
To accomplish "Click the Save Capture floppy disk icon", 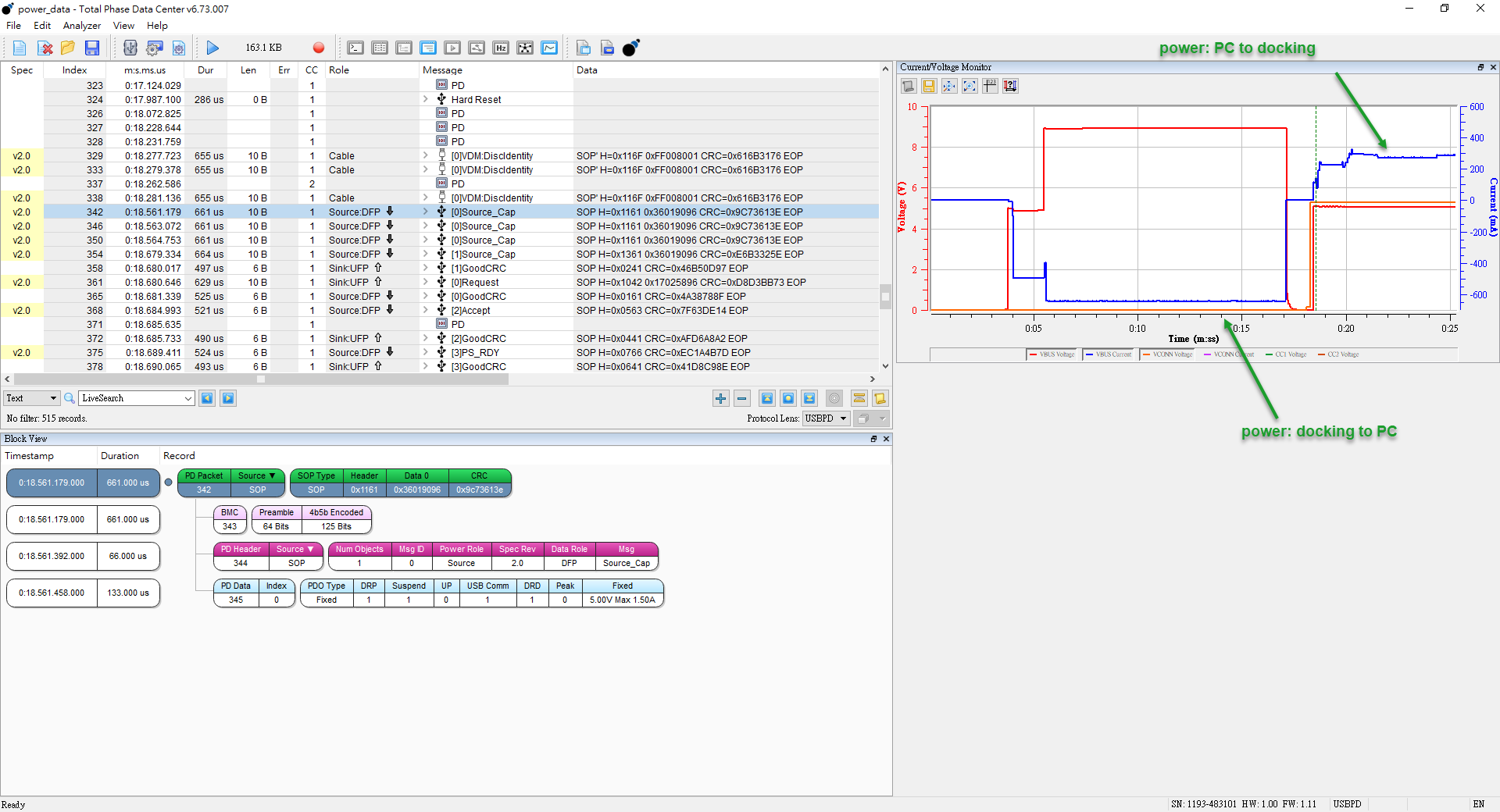I will [92, 48].
